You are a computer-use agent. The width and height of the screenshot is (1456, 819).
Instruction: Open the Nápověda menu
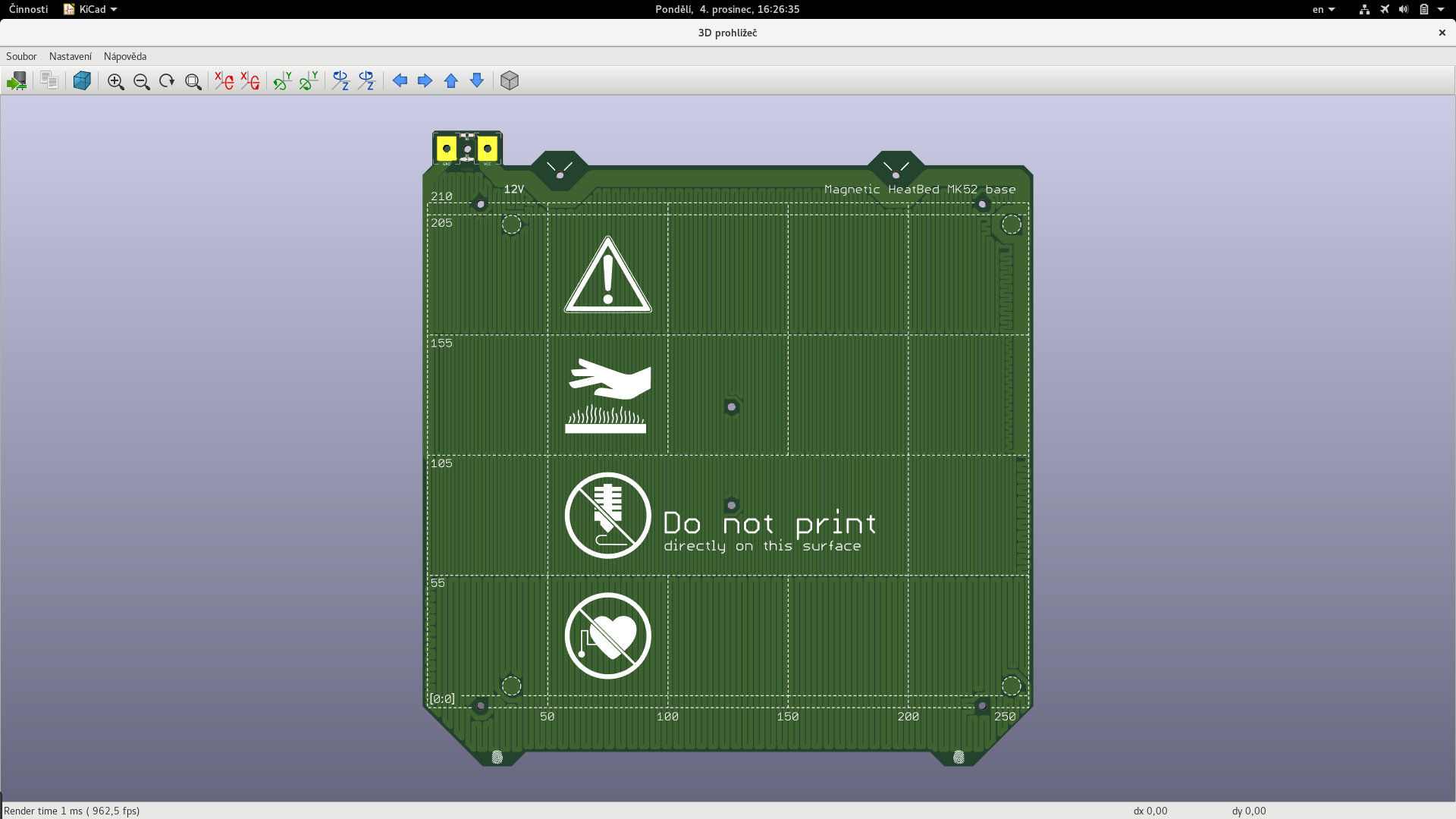pos(125,56)
